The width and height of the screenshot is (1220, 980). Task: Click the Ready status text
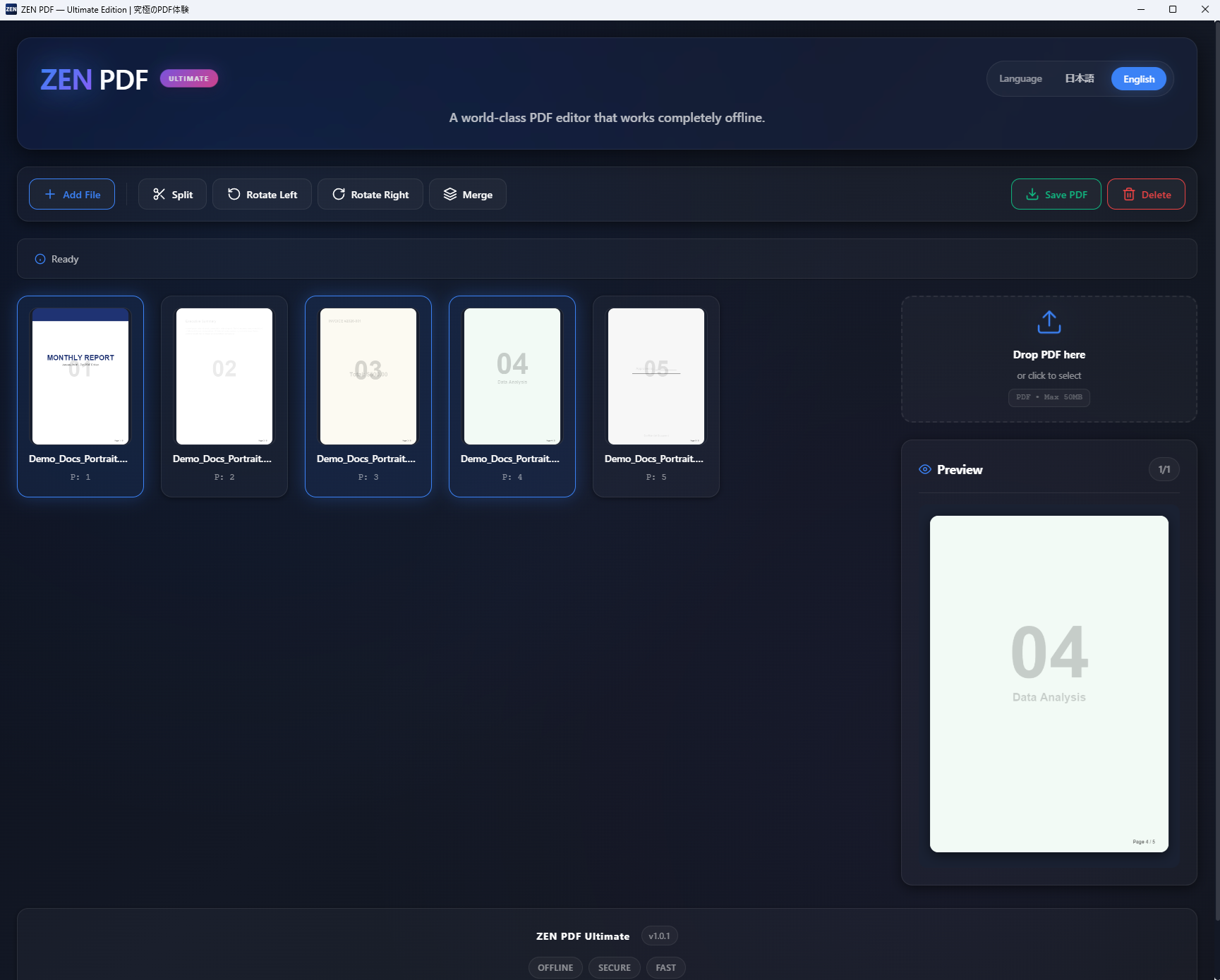pos(65,259)
